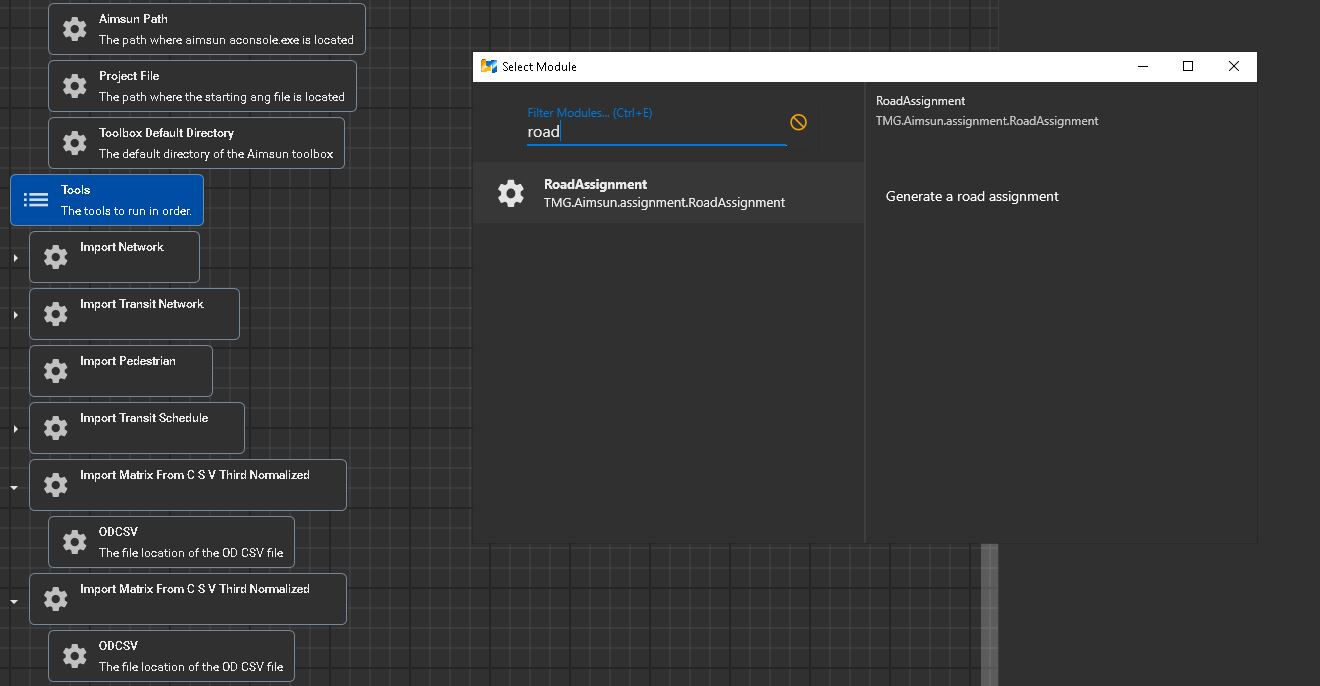
Task: Select the Tools node in the workflow
Action: point(107,199)
